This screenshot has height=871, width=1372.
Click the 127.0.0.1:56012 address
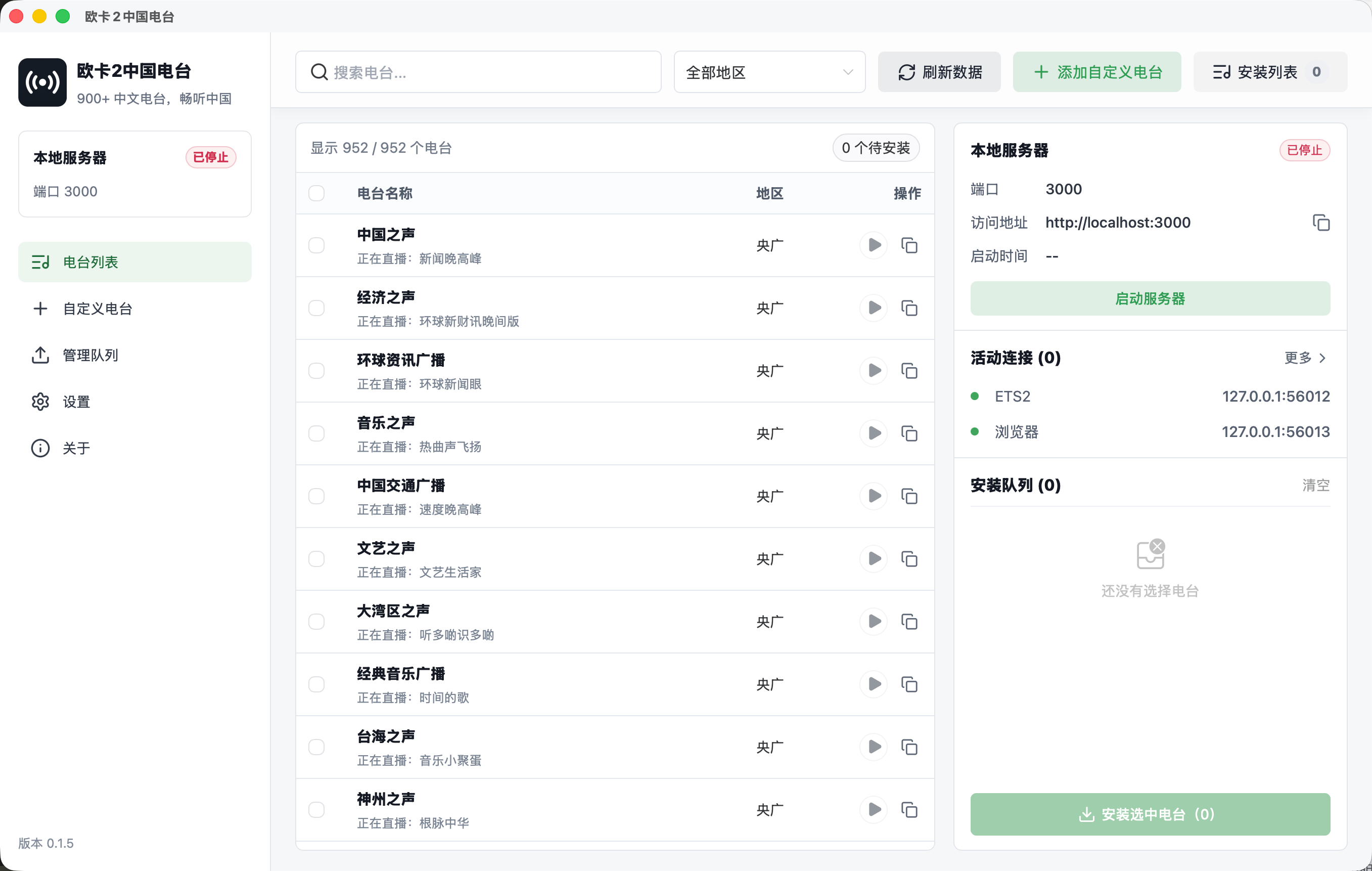[1276, 396]
